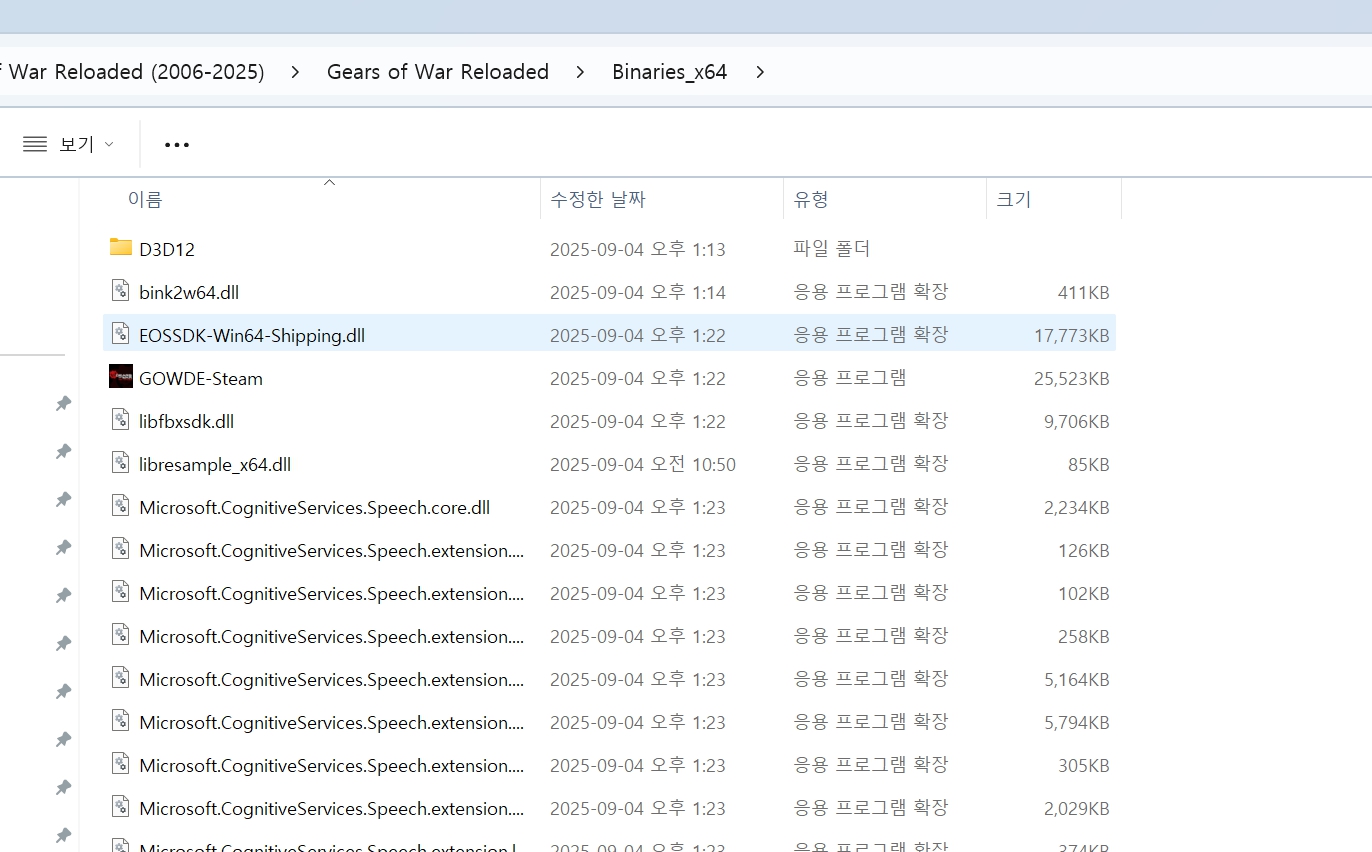The height and width of the screenshot is (852, 1372).
Task: Select the libfbxsdk.dll file name
Action: pyautogui.click(x=187, y=421)
